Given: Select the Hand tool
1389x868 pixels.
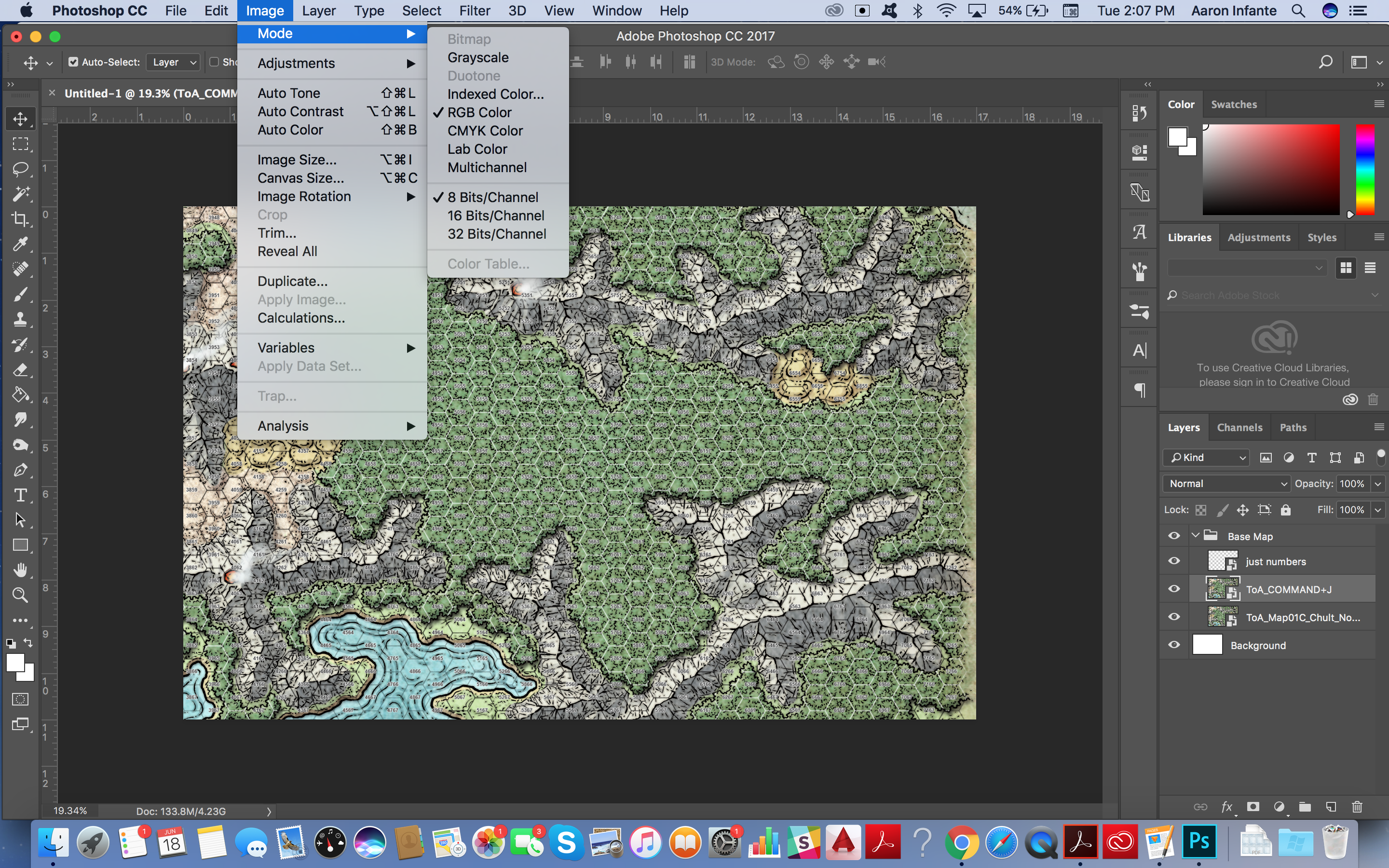Looking at the screenshot, I should click(x=21, y=570).
